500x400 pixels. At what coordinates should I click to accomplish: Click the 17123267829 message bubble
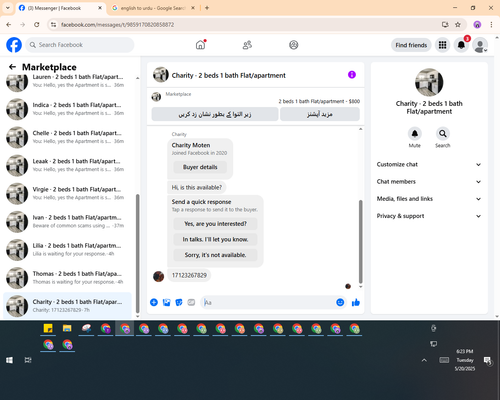click(x=189, y=275)
